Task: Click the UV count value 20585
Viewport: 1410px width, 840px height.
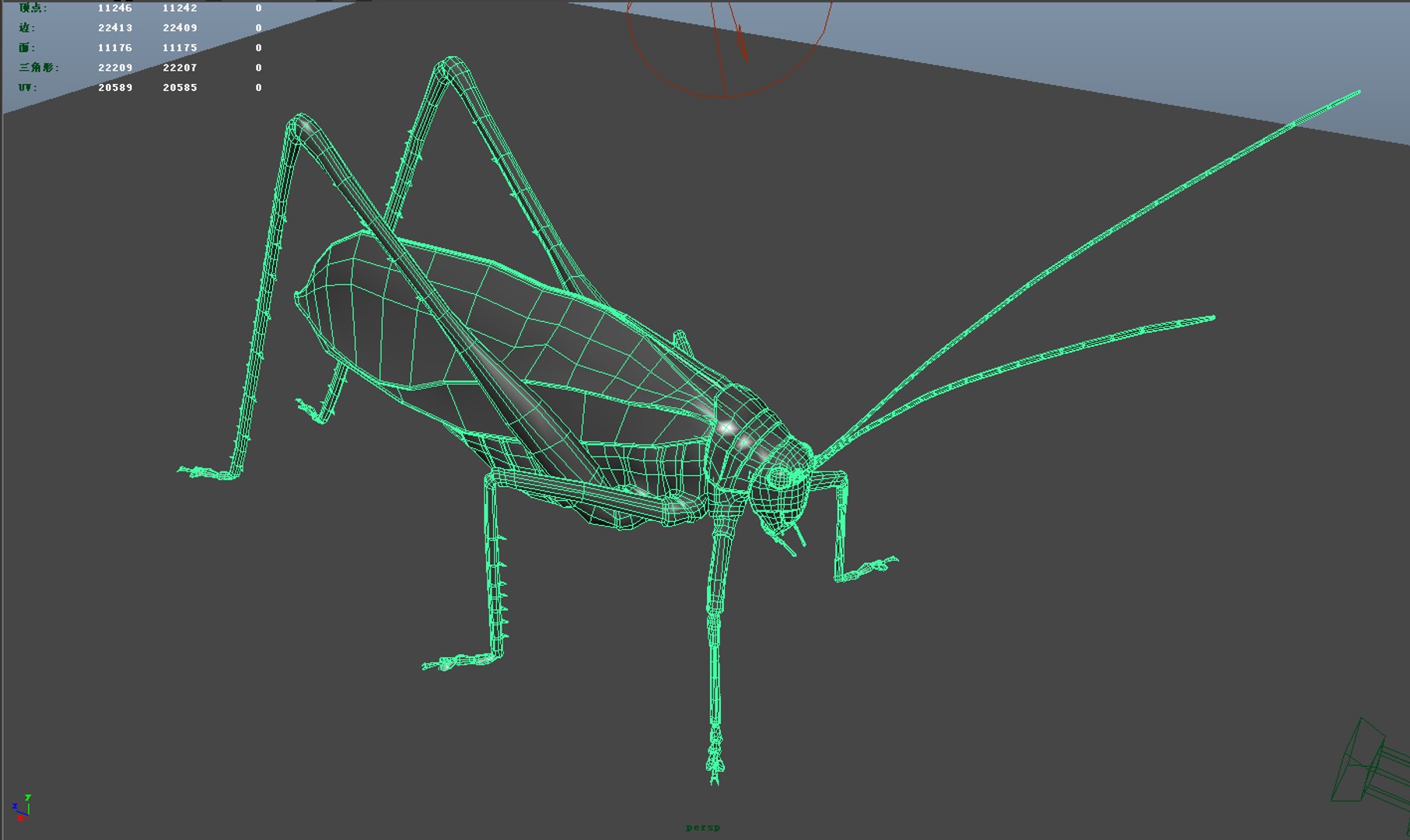Action: click(x=180, y=88)
